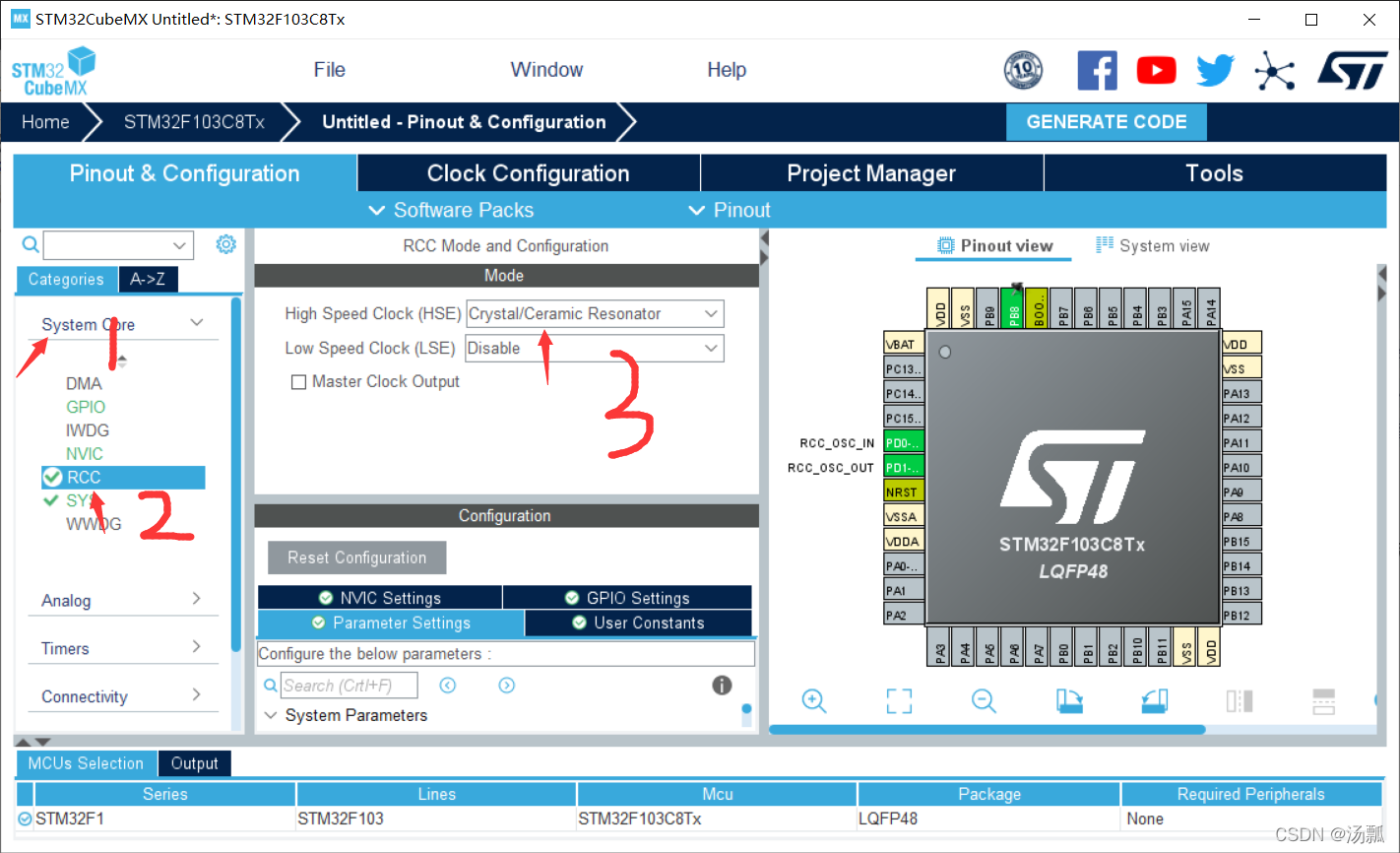
Task: Zoom in on the pinout view
Action: coord(813,700)
